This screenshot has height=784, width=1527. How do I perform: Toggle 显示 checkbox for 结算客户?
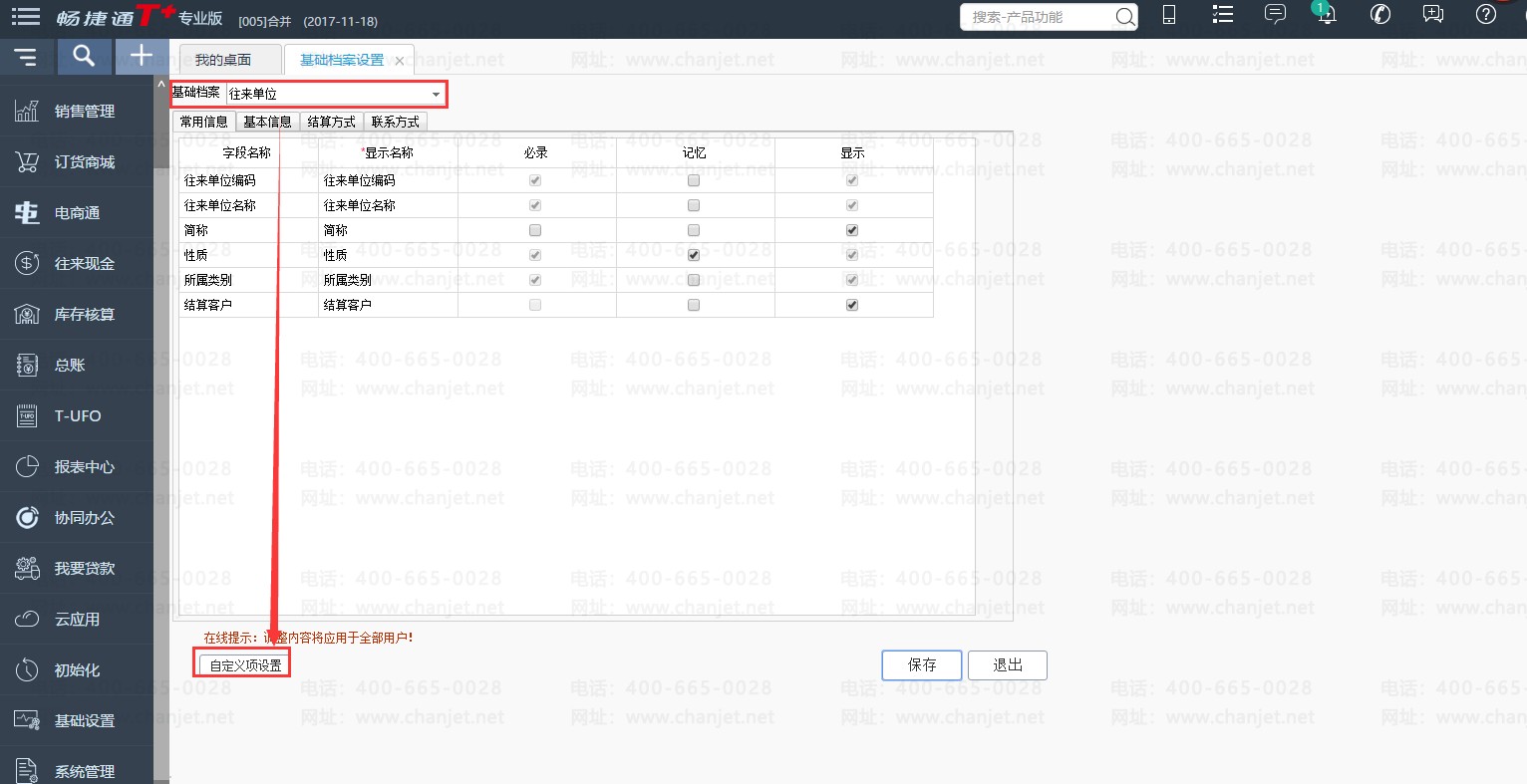tap(852, 305)
